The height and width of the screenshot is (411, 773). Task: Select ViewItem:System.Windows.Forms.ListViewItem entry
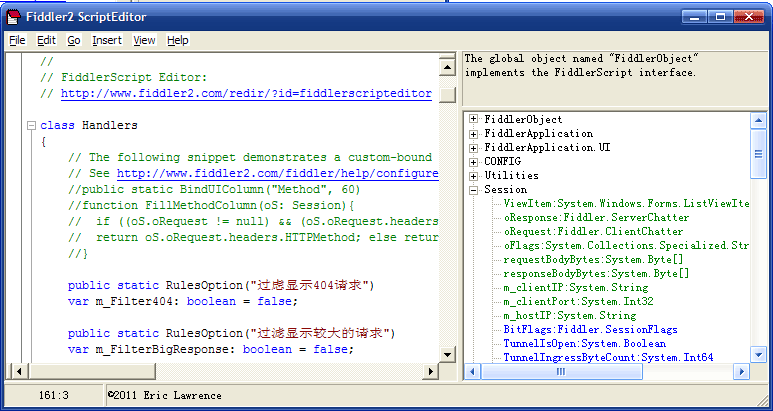626,204
